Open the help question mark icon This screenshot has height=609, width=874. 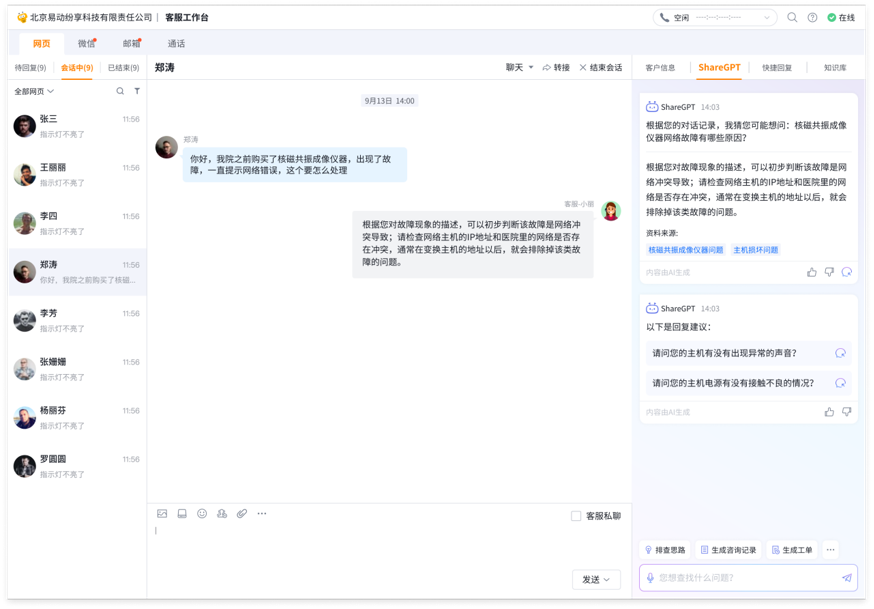[x=812, y=17]
